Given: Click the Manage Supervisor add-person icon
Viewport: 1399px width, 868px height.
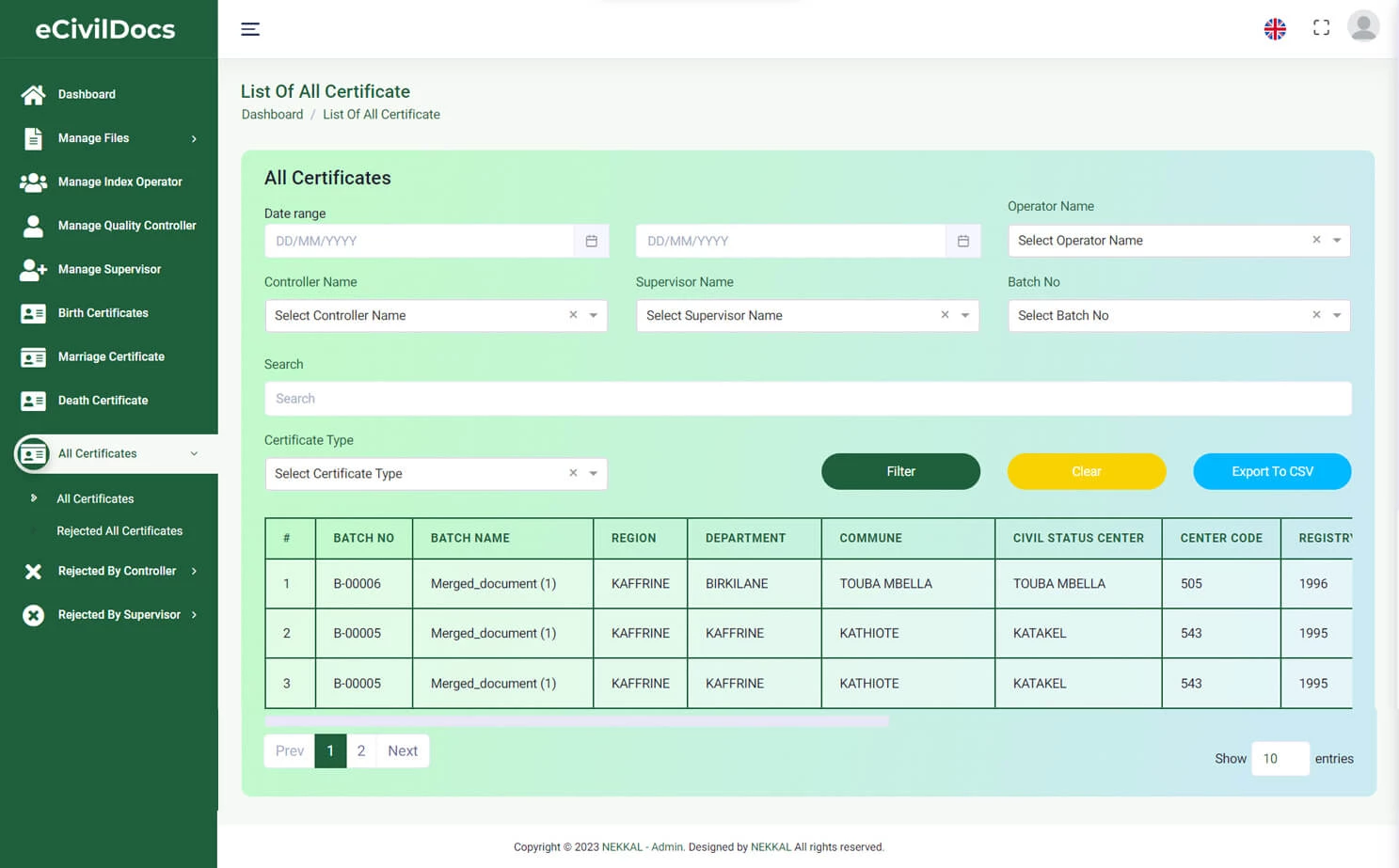Looking at the screenshot, I should [34, 270].
